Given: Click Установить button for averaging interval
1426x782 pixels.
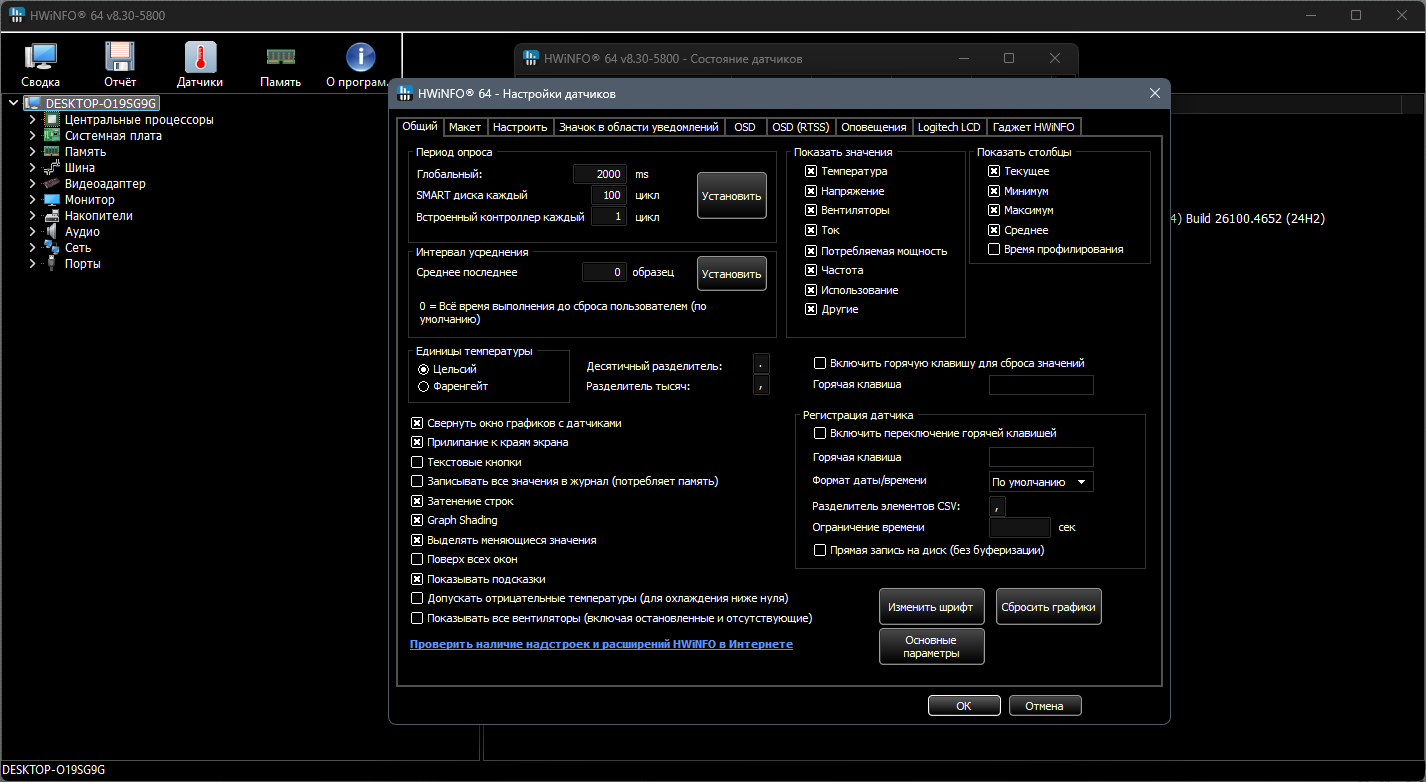Looking at the screenshot, I should (732, 273).
